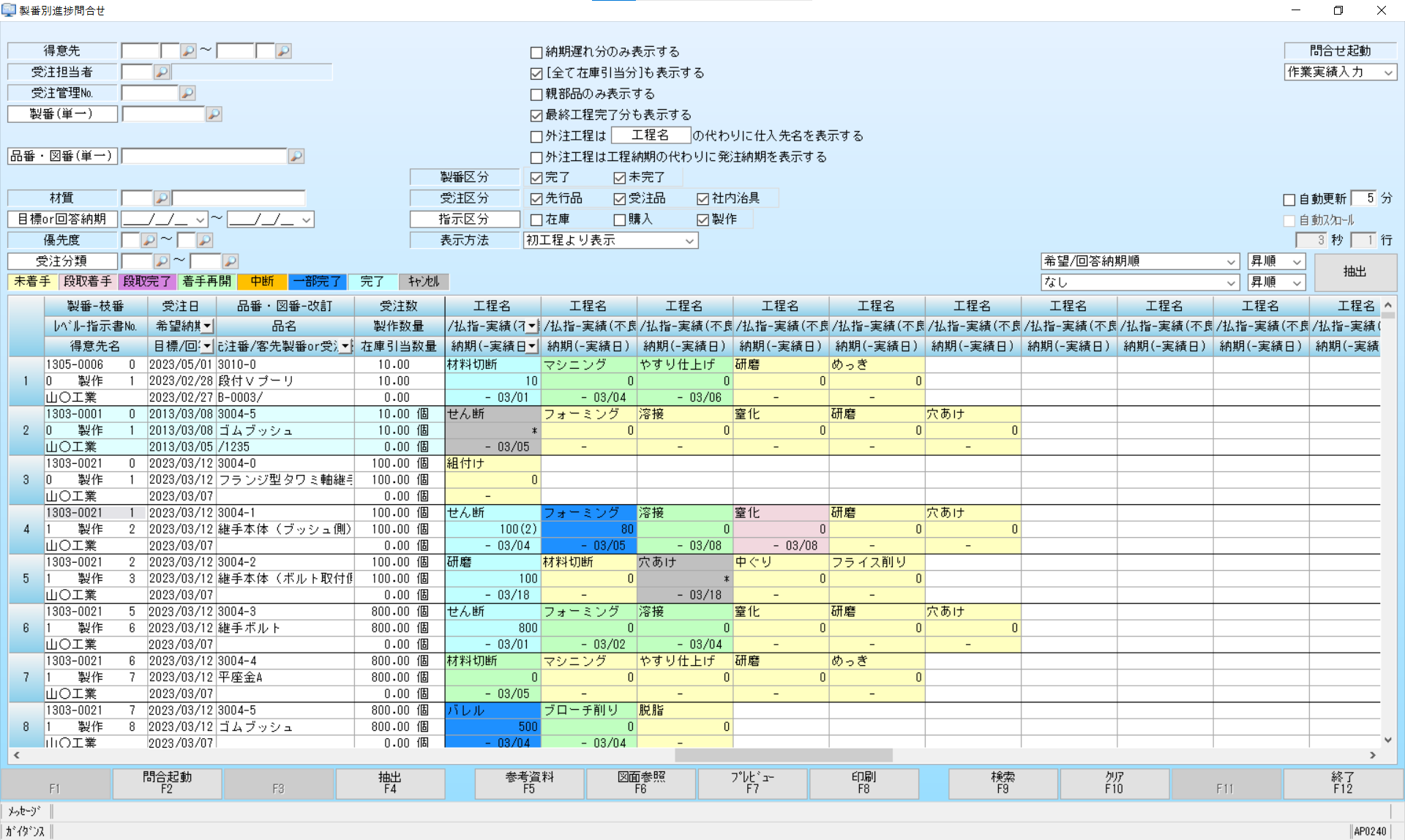This screenshot has width=1405, height=840.
Task: Open lookup for 品番・図番(単一) field
Action: [296, 157]
